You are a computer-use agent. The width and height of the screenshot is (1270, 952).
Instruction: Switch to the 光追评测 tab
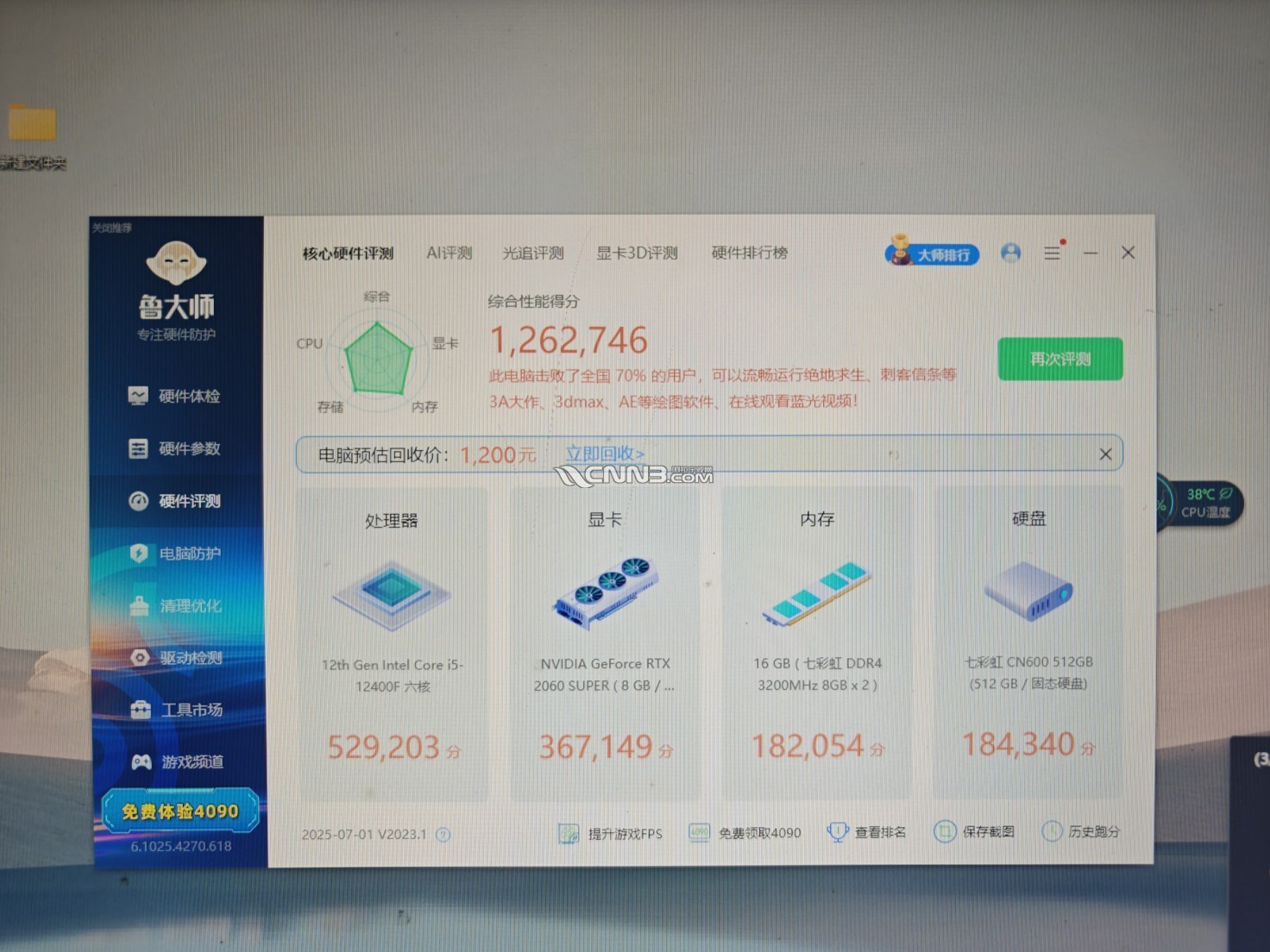pos(532,253)
